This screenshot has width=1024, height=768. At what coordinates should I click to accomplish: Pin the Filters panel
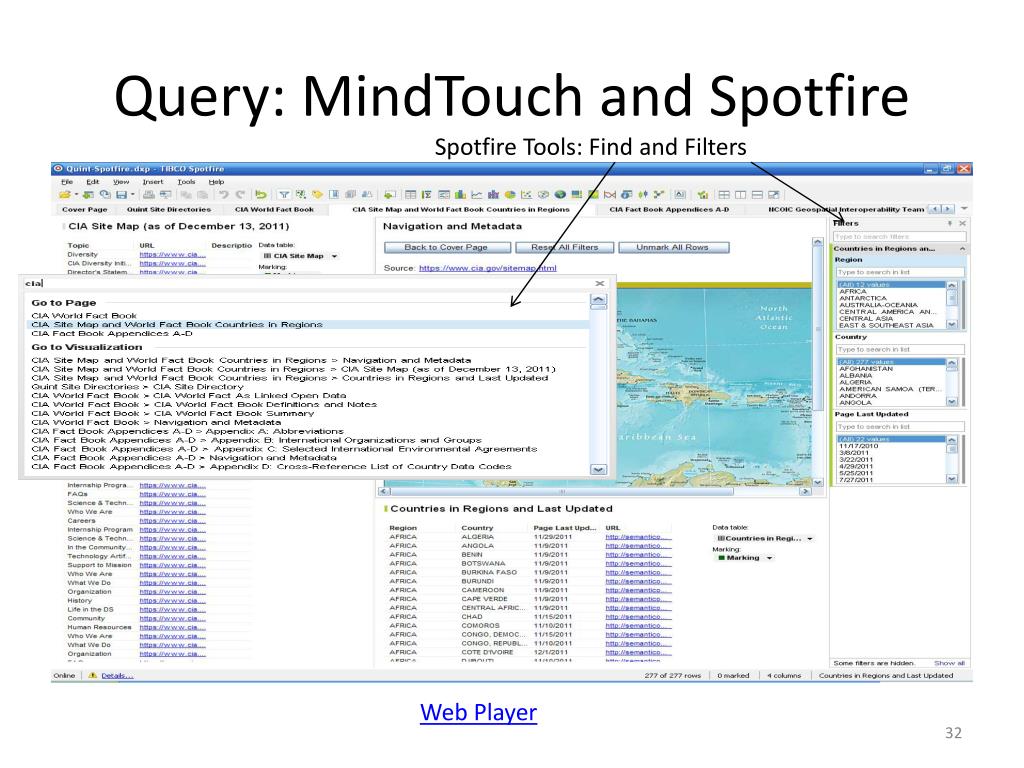950,223
